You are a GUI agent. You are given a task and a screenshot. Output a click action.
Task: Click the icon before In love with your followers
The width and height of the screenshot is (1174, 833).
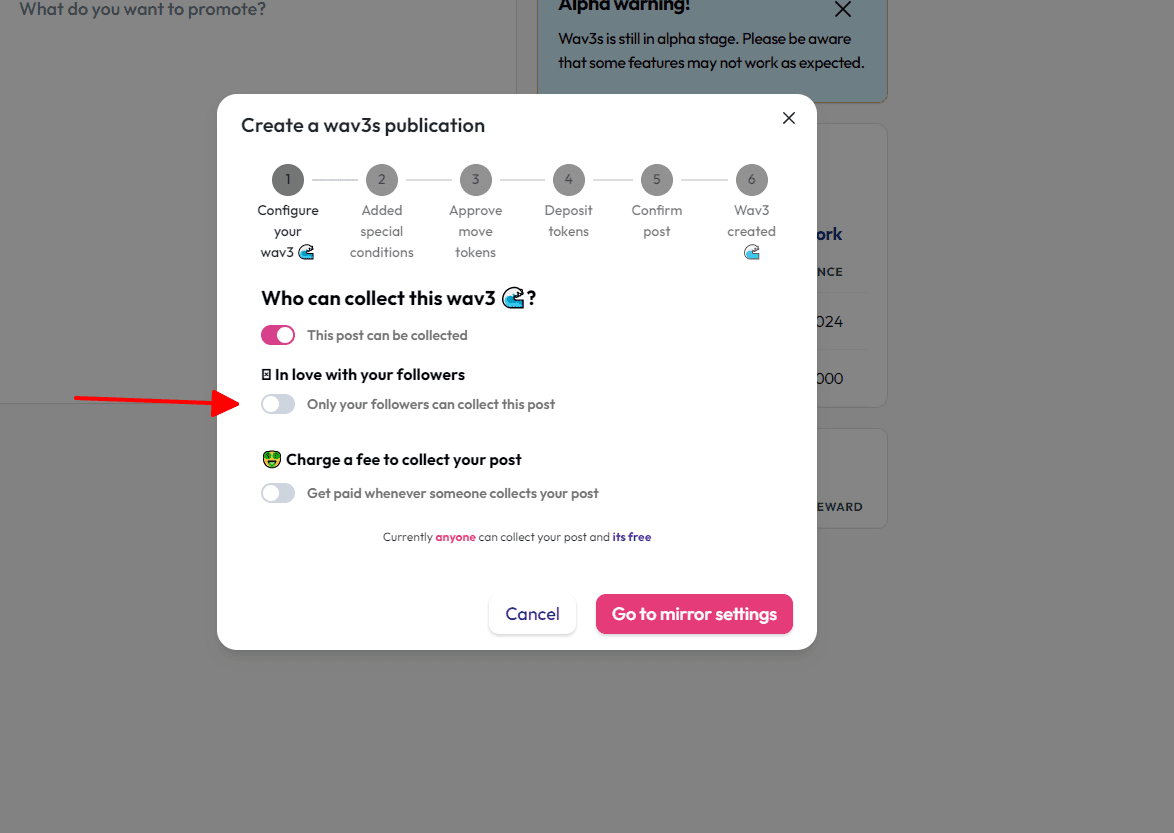266,375
